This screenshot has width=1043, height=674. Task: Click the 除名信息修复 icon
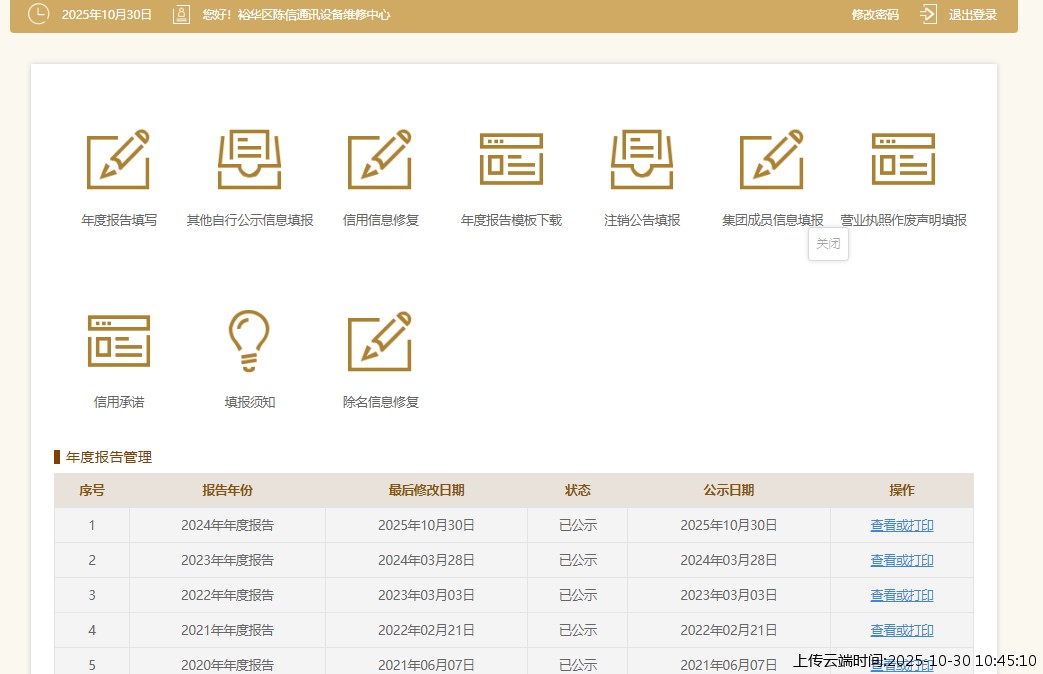click(380, 340)
